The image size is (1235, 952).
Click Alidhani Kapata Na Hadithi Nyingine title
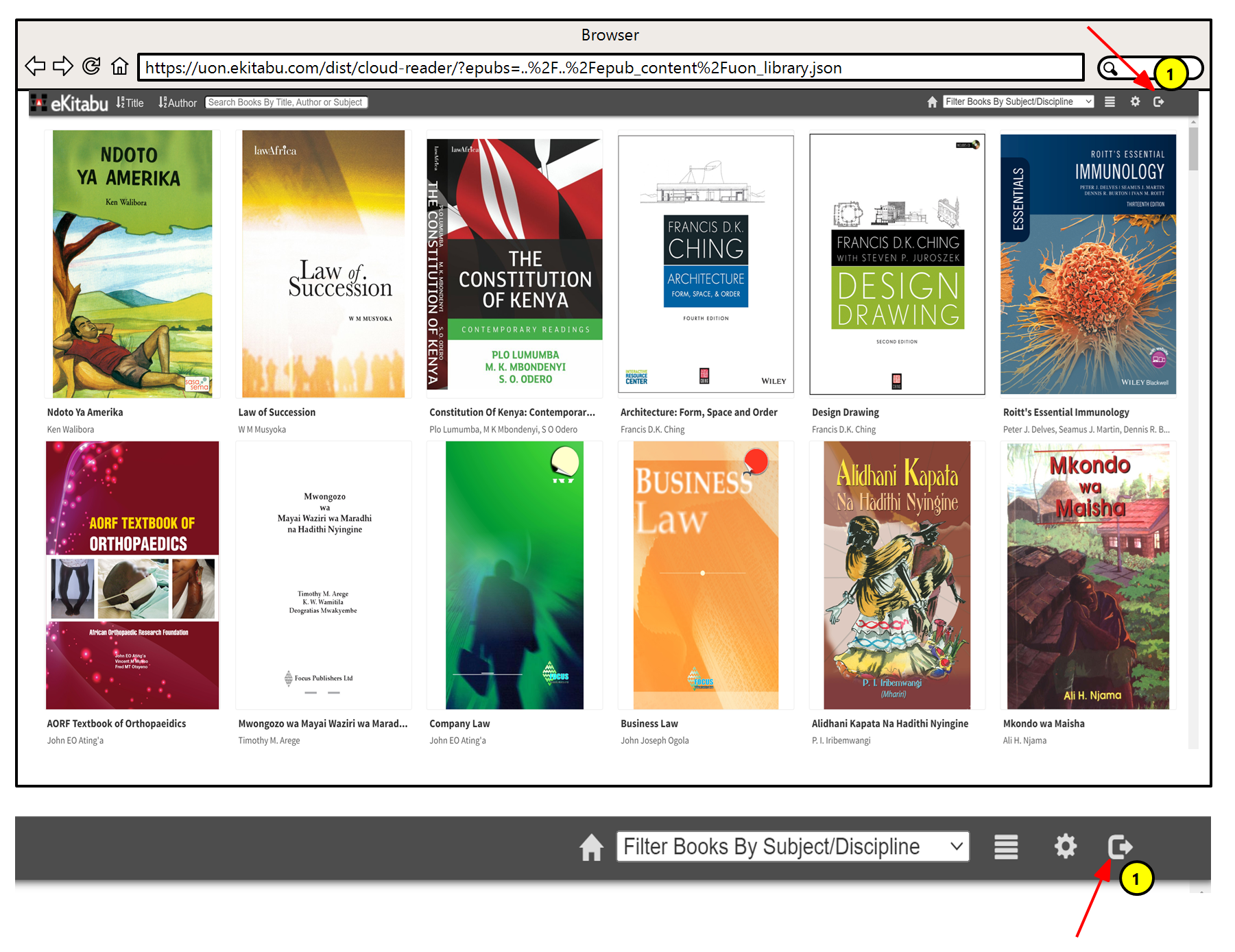(890, 723)
